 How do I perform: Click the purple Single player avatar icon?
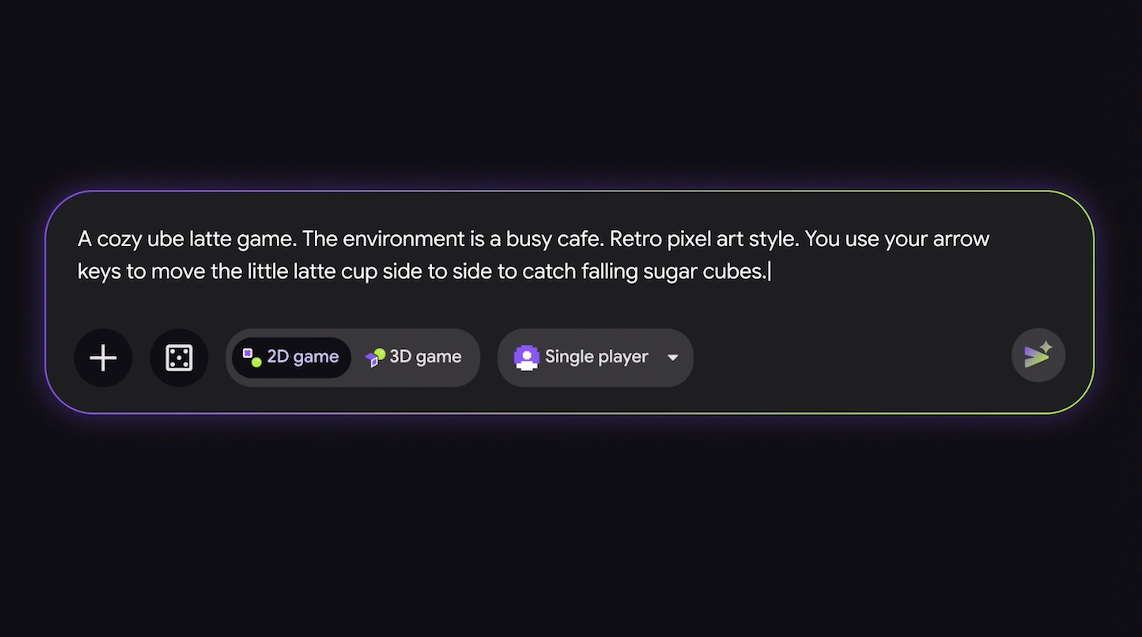tap(527, 357)
